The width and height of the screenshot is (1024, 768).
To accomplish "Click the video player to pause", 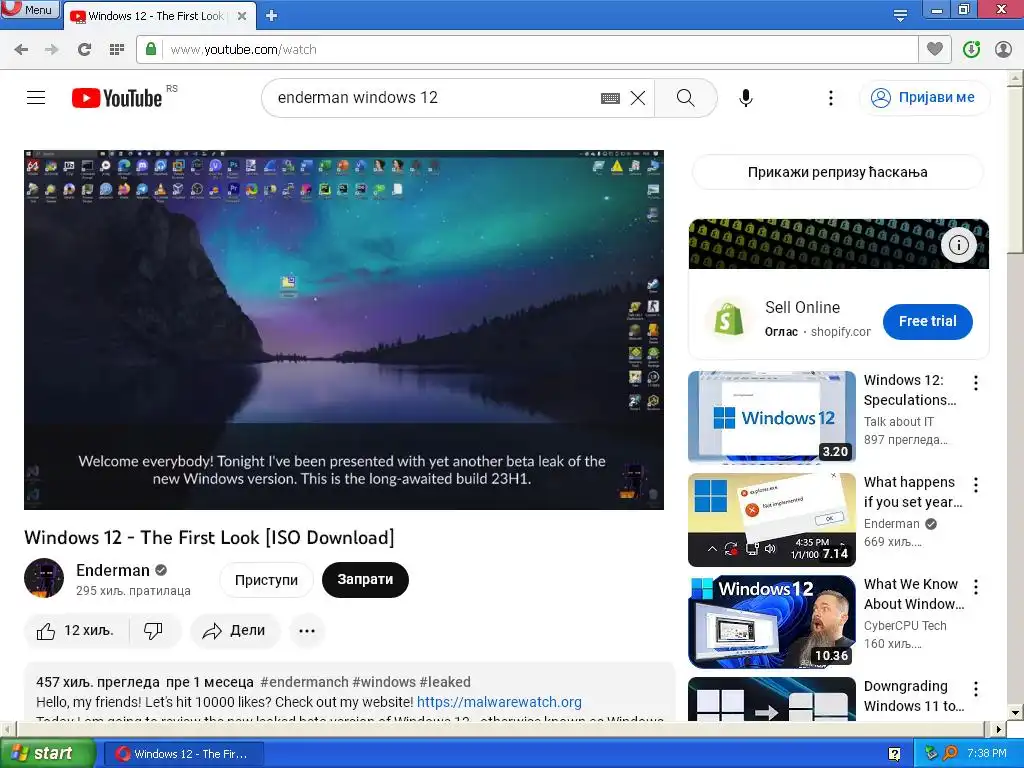I will tap(344, 330).
